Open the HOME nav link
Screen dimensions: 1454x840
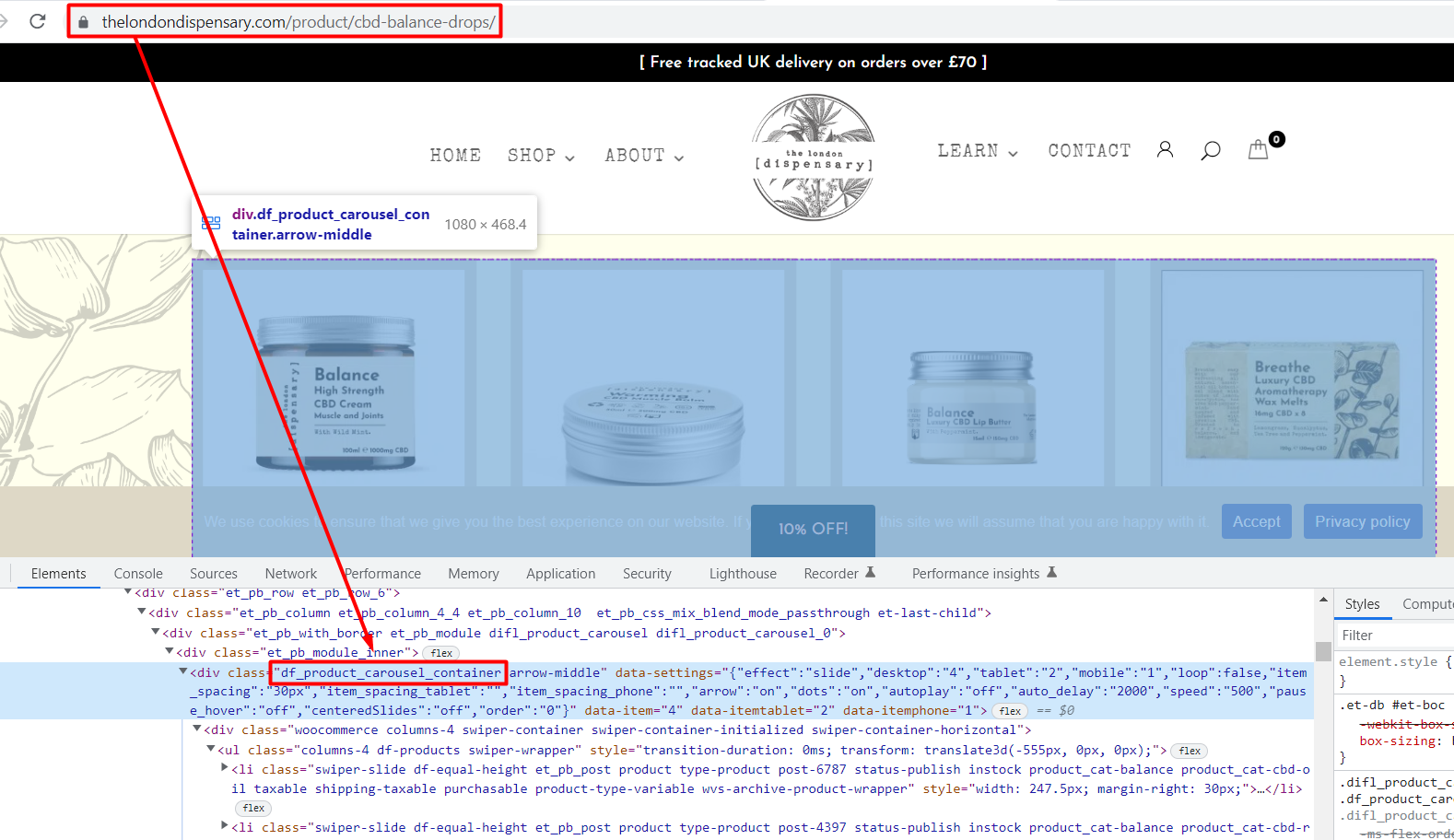coord(455,156)
